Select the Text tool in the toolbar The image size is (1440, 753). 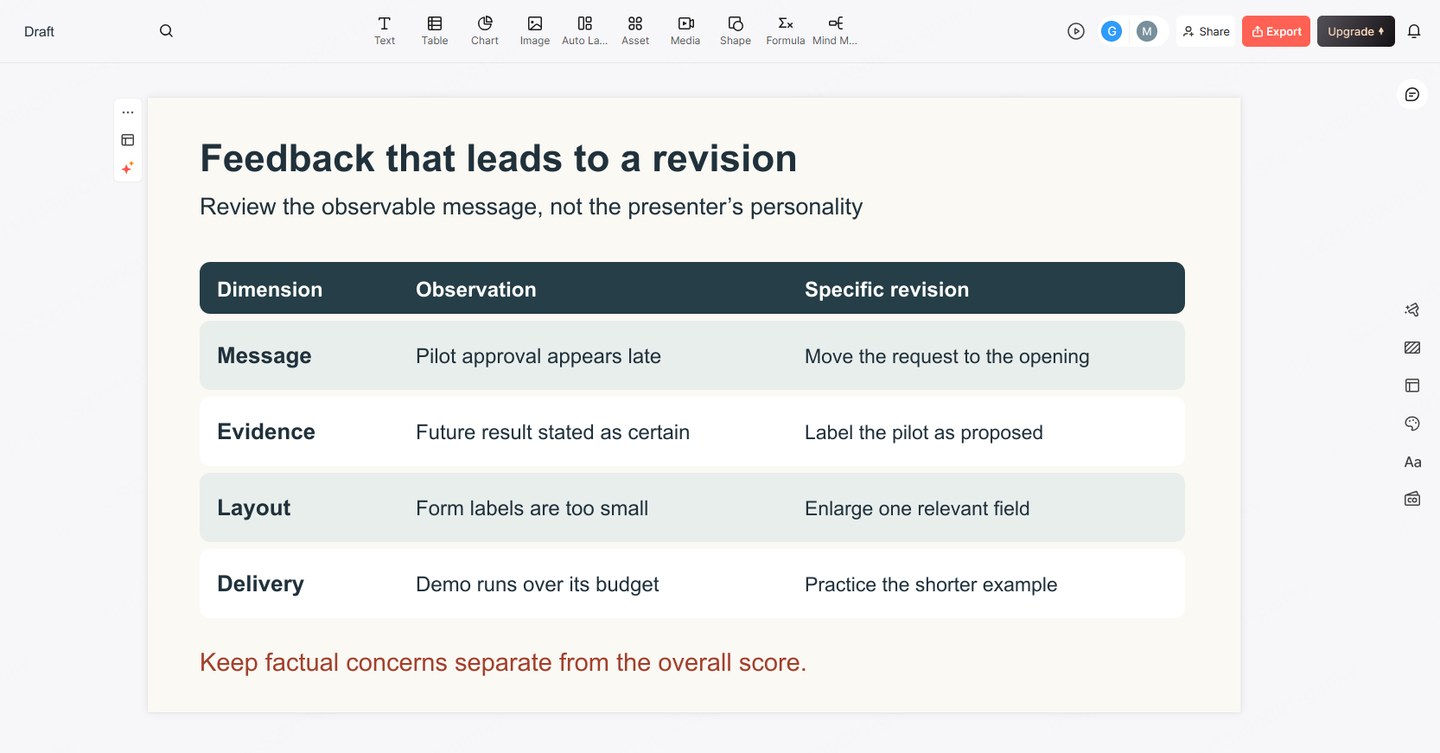point(384,31)
